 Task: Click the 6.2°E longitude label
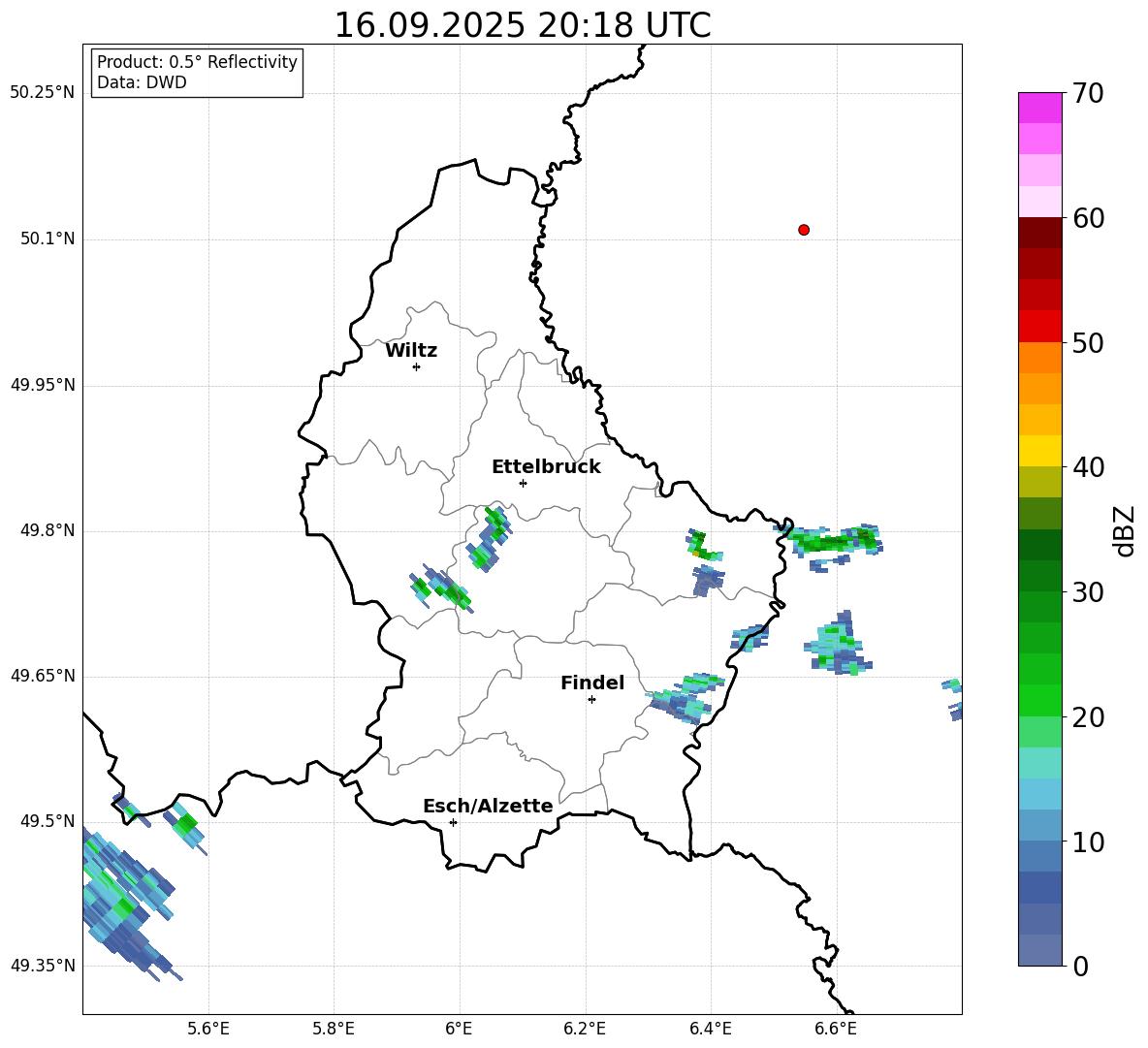point(585,1029)
